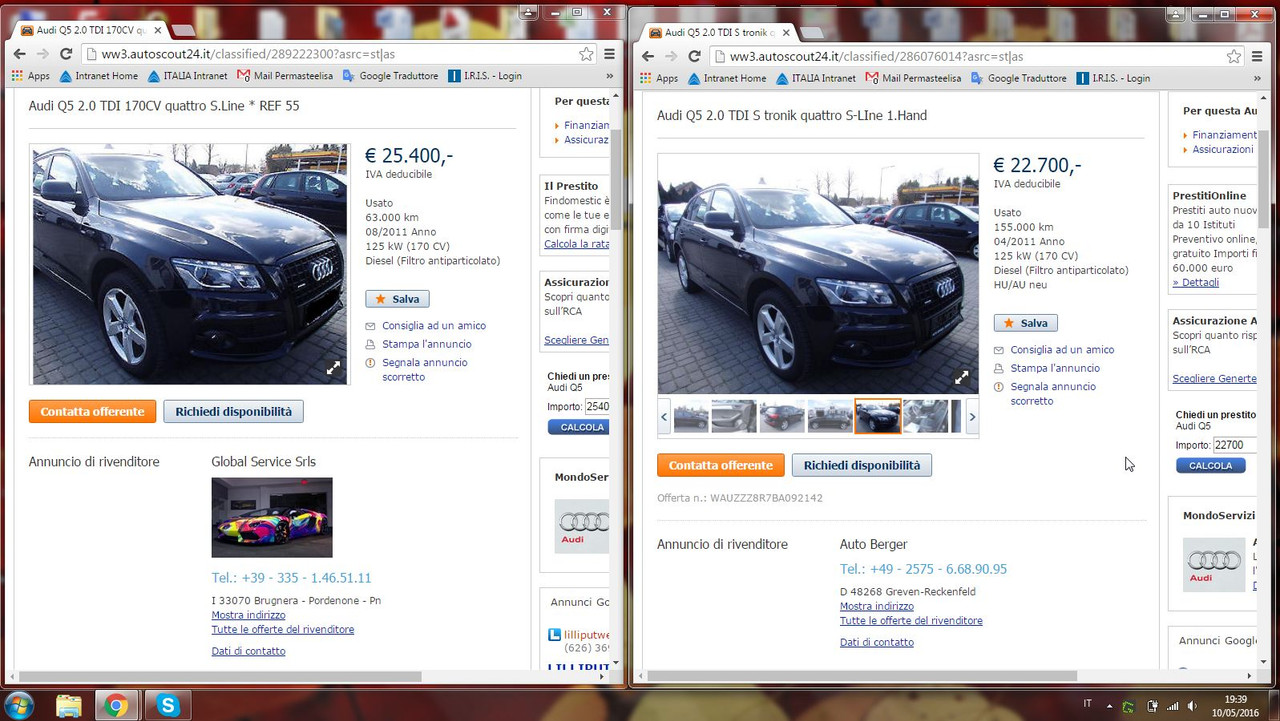Show hidden tray icons arrow
This screenshot has width=1280, height=721.
(x=1108, y=705)
